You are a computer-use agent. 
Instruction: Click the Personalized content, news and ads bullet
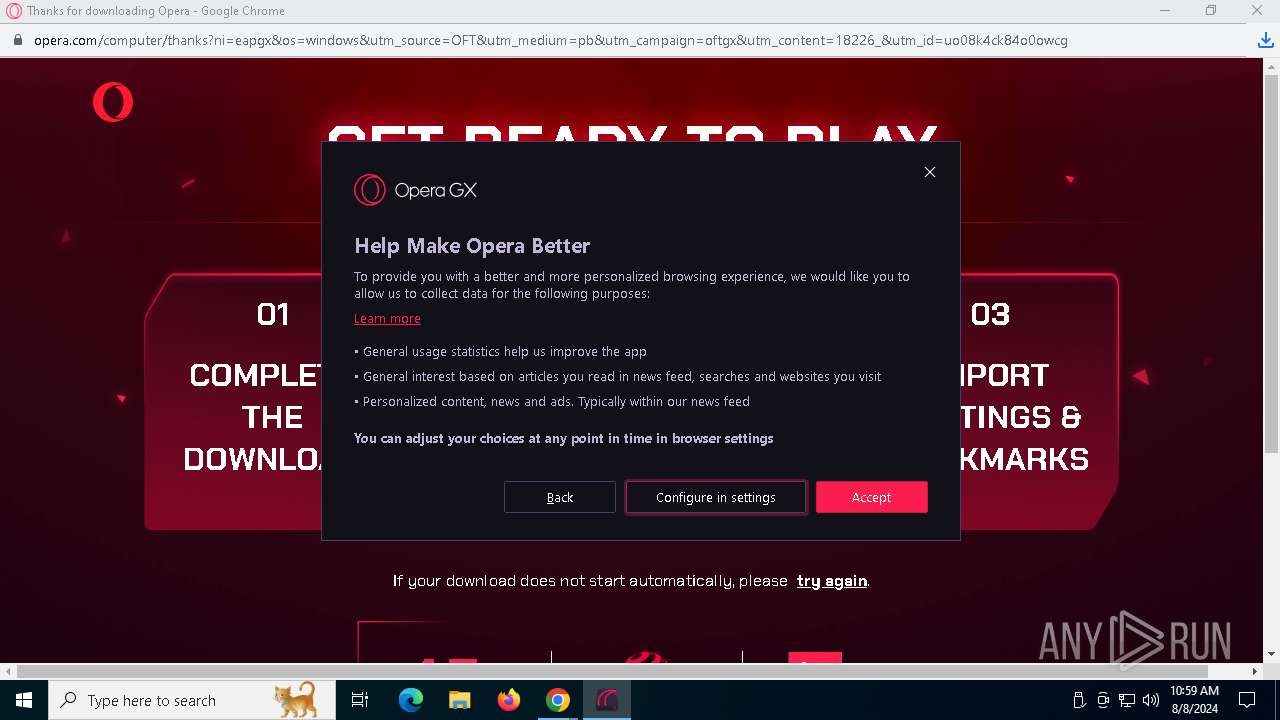coord(552,402)
